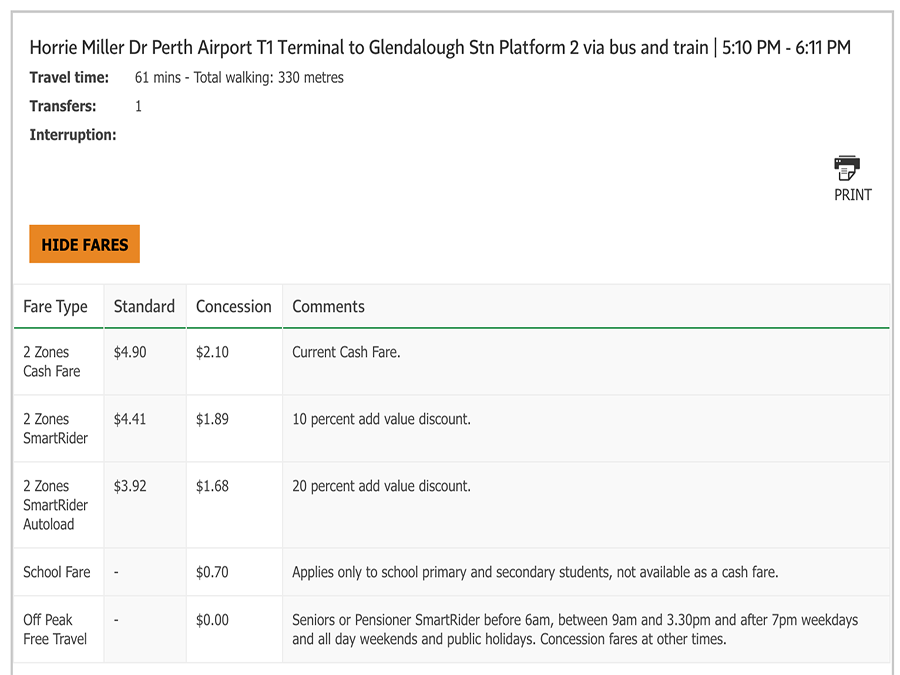Viewport: 900px width, 675px height.
Task: Click the PRINT label
Action: tap(852, 195)
